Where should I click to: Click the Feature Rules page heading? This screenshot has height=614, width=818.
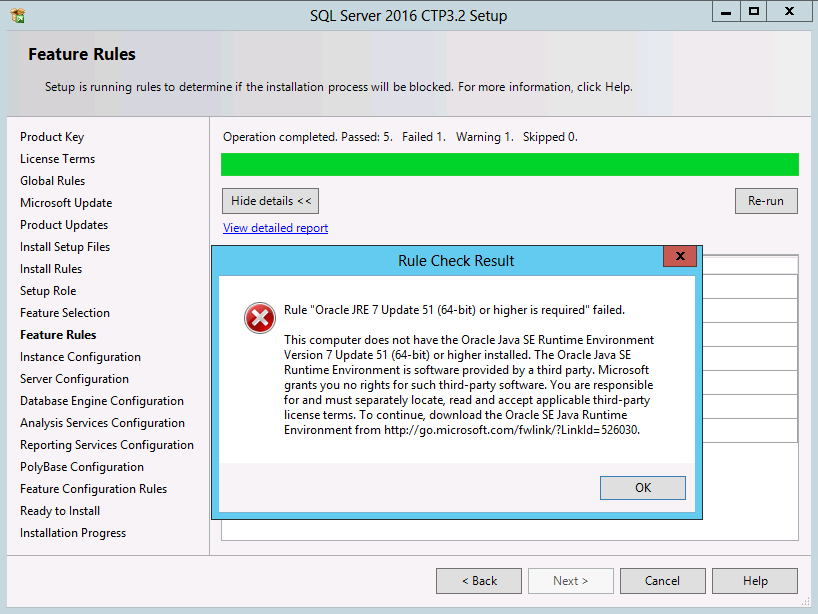82,54
